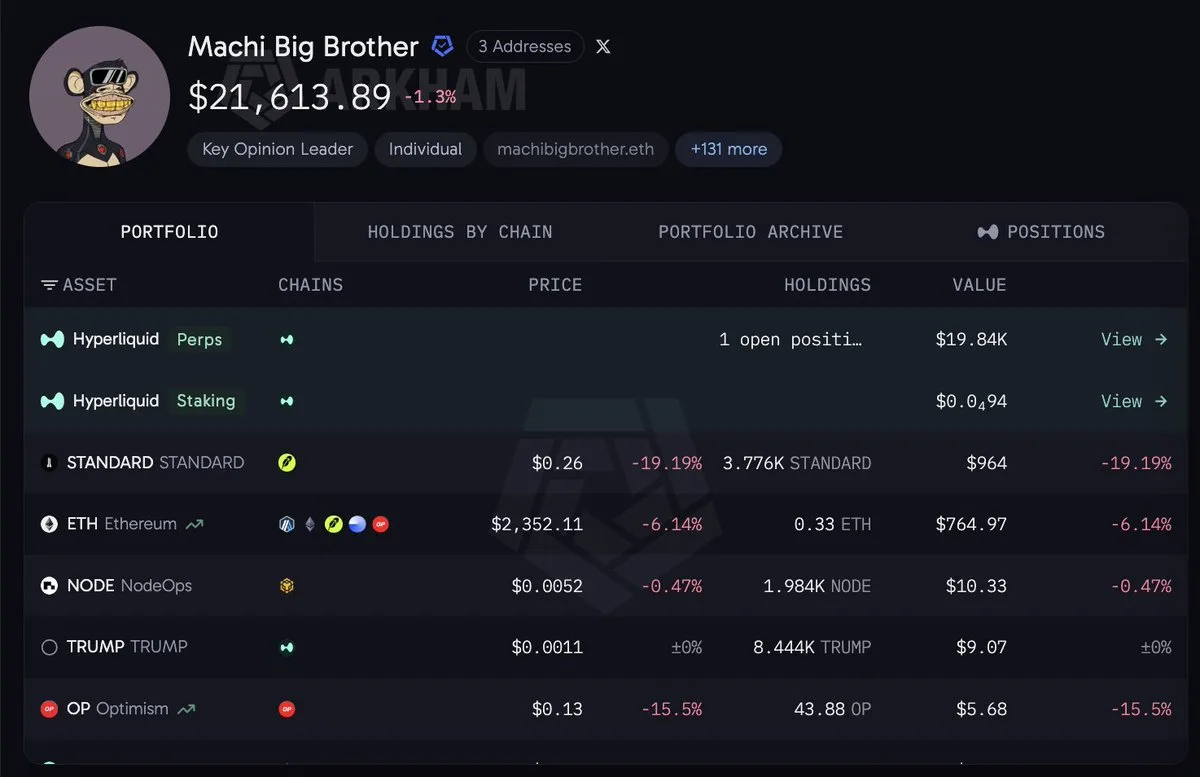Click the red OP token icon

(49, 709)
